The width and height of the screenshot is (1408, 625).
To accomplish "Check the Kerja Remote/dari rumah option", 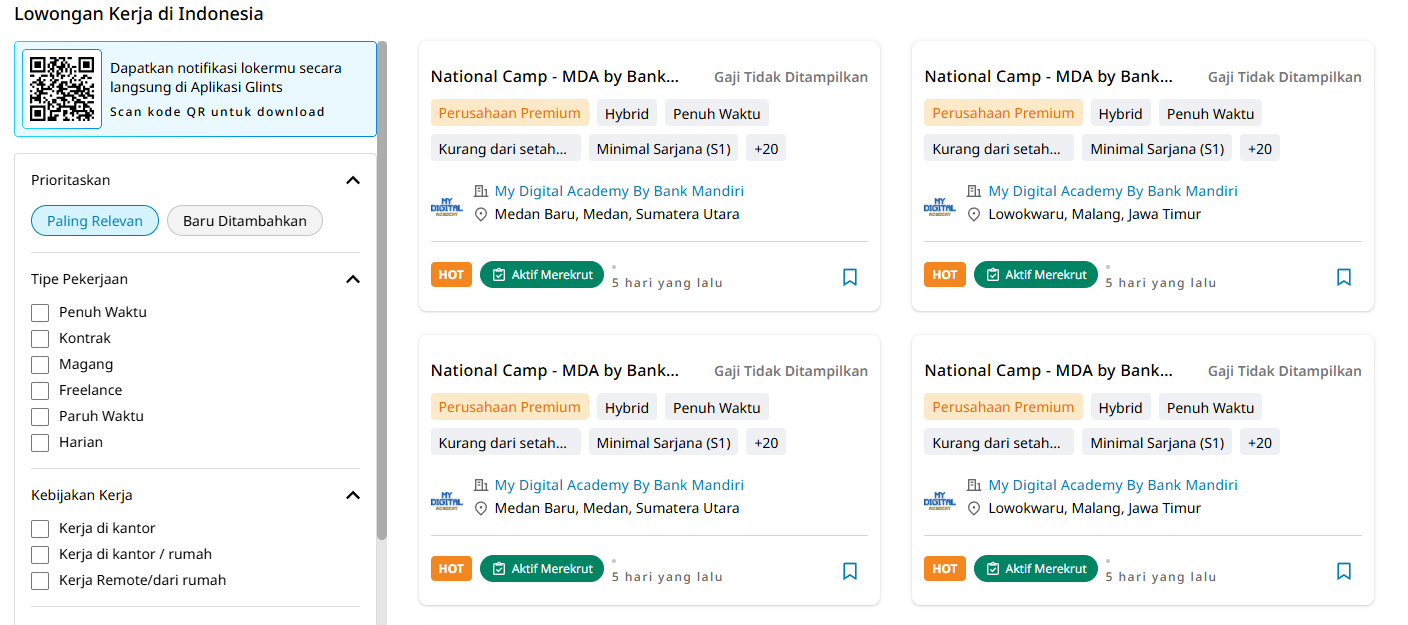I will (40, 580).
